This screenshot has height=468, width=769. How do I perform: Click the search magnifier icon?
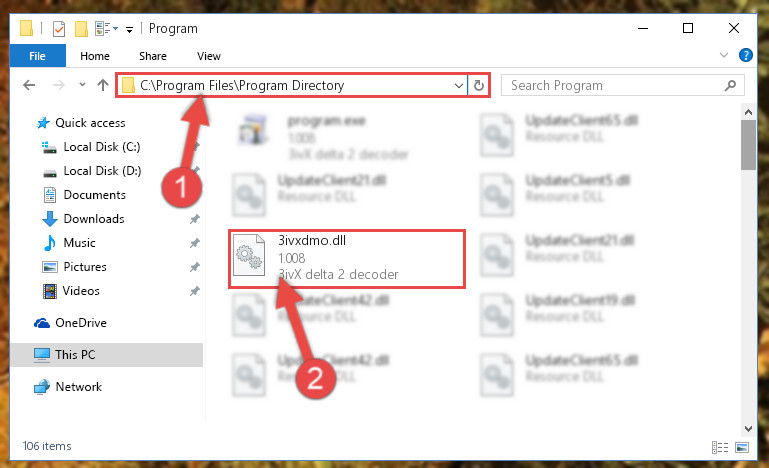click(x=730, y=85)
